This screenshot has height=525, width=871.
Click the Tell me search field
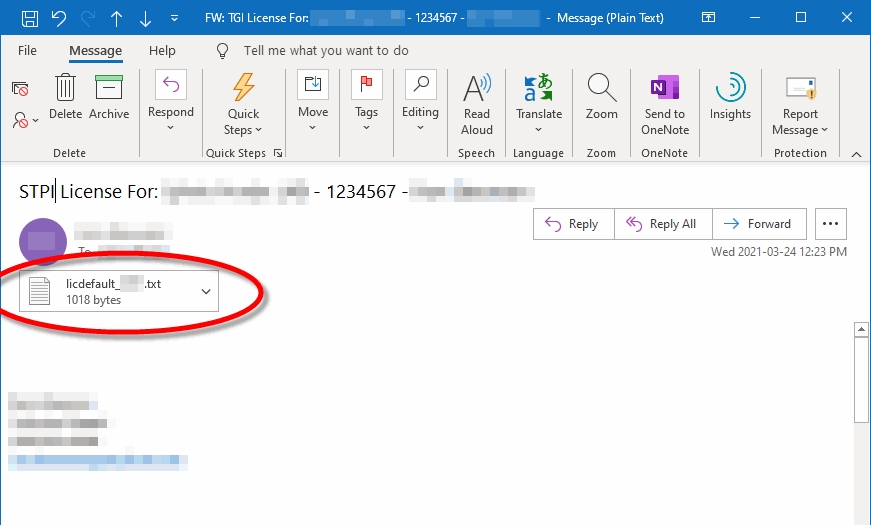point(326,50)
